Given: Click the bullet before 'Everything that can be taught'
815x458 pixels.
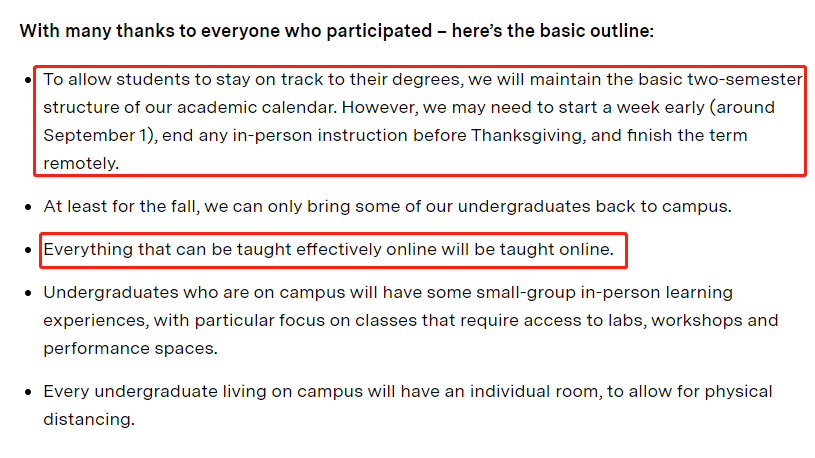Looking at the screenshot, I should (x=28, y=250).
